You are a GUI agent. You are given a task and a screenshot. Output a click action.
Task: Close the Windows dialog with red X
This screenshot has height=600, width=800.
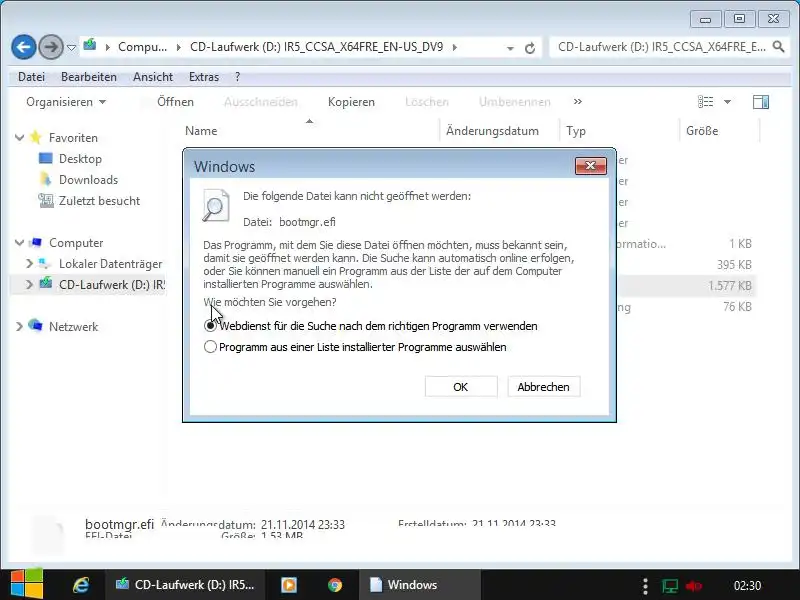pyautogui.click(x=590, y=166)
